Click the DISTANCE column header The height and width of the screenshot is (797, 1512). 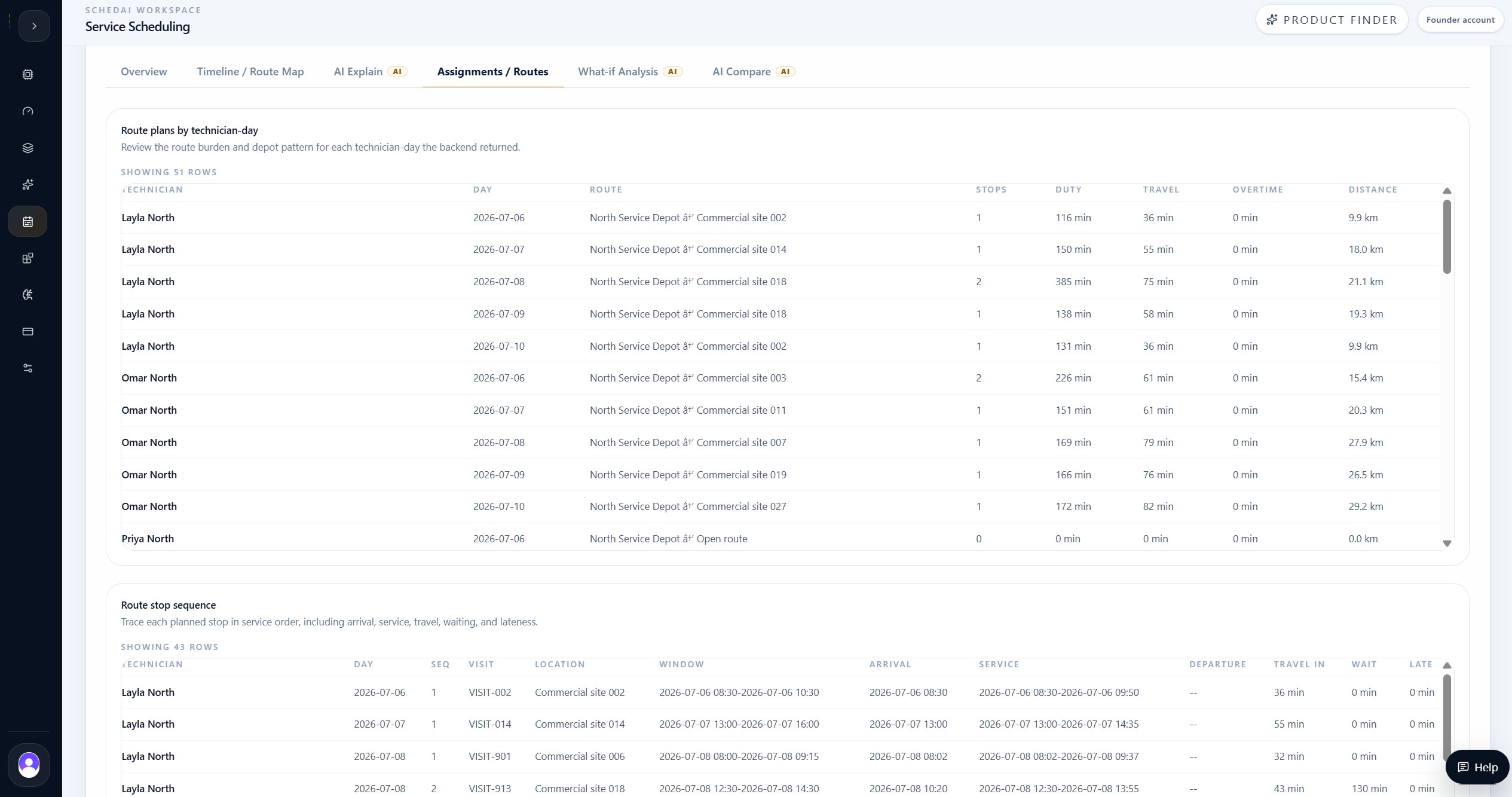pos(1373,190)
